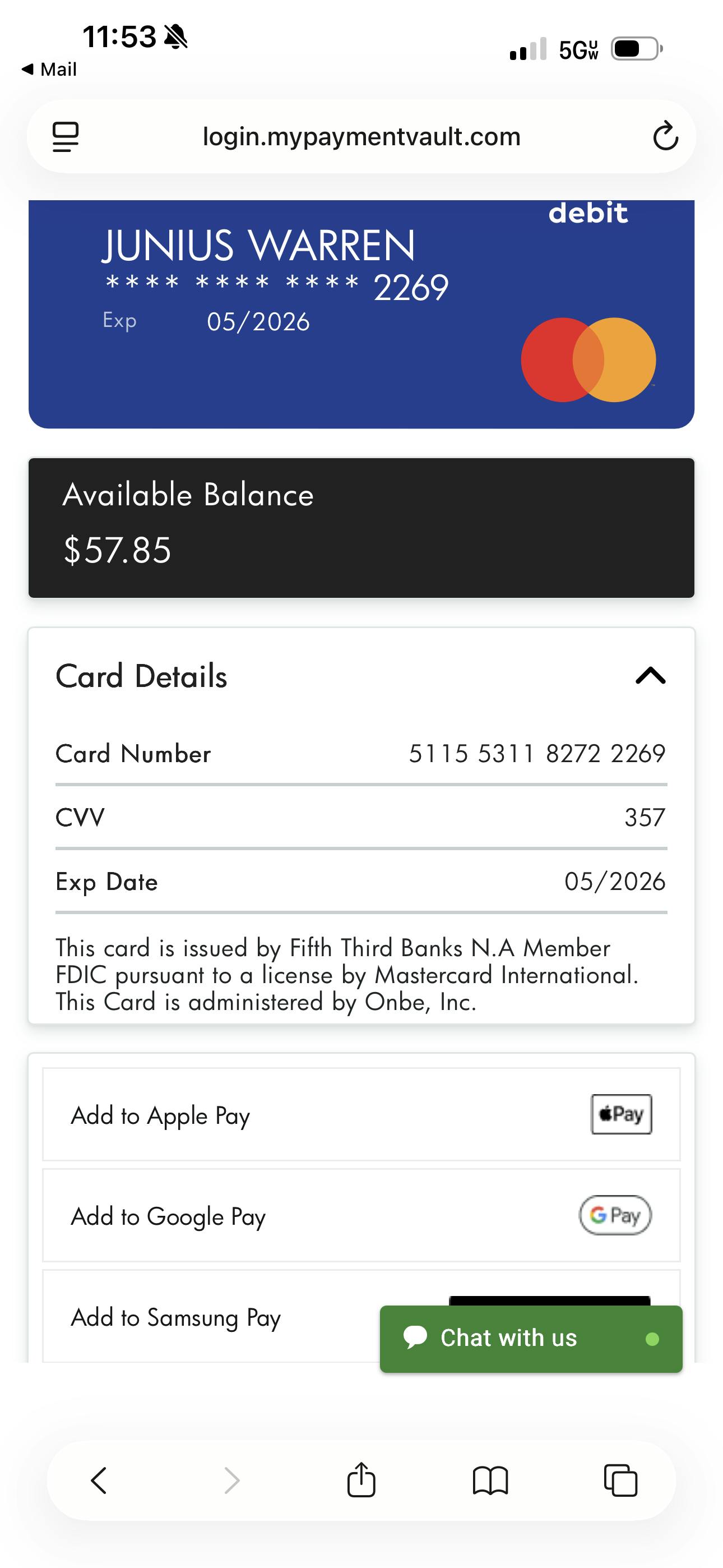Tap the Apple Pay logo badge
723x1568 pixels.
point(622,1114)
